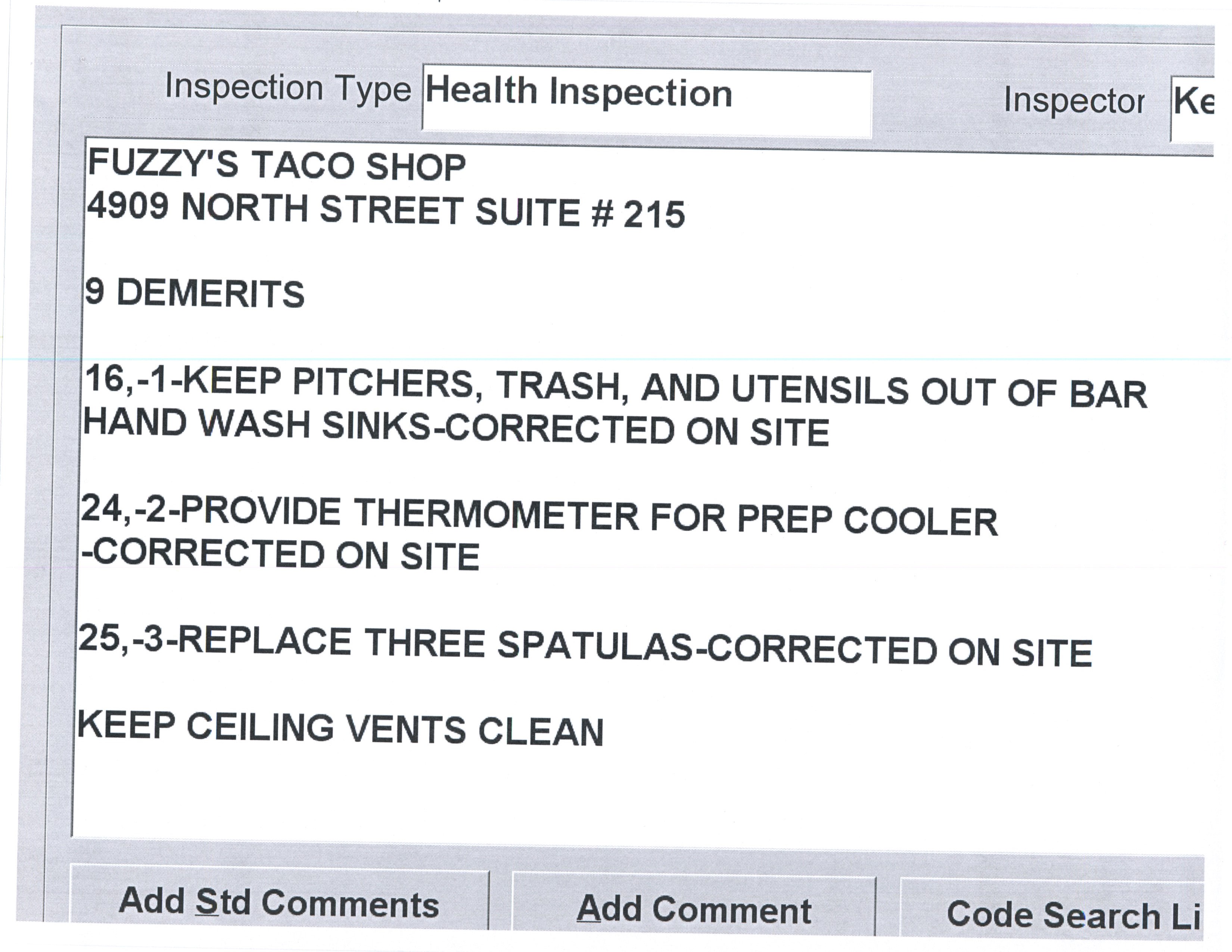Viewport: 1232px width, 952px height.
Task: Click the line starting 25,-3-REPLACE THREE
Action: point(584,646)
